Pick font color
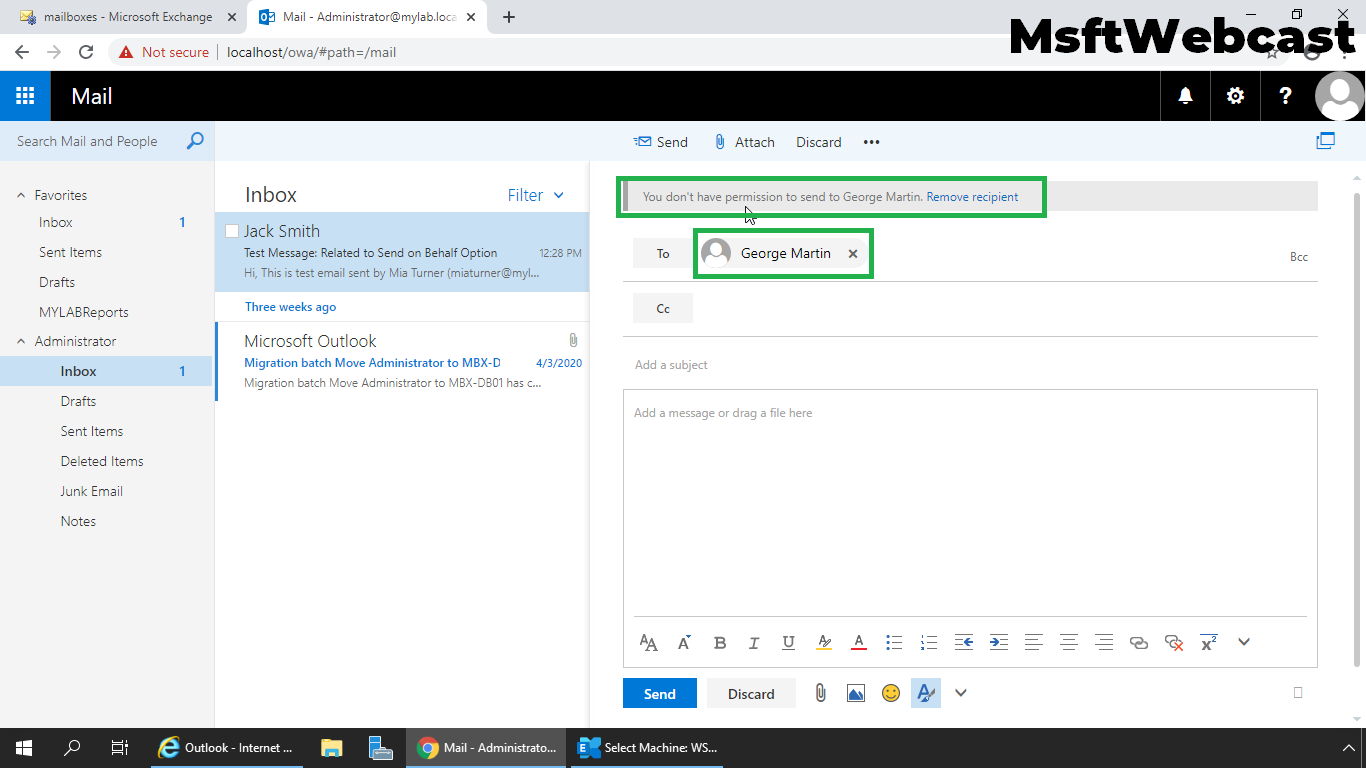 [858, 643]
